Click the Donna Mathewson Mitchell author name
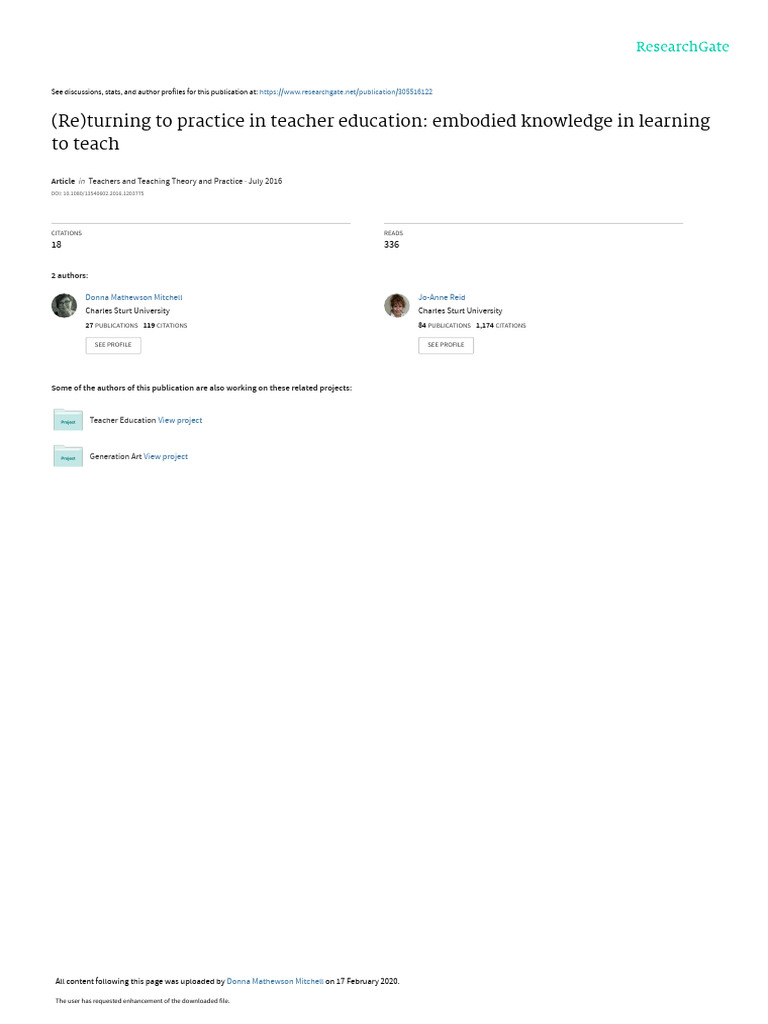Image resolution: width=768 pixels, height=1024 pixels. click(134, 297)
